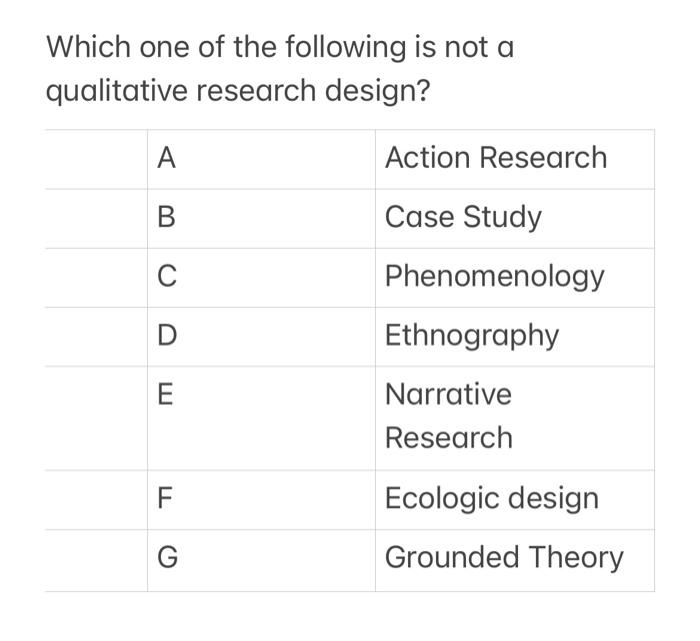Select the option letter C cell
The width and height of the screenshot is (700, 641).
pyautogui.click(x=261, y=278)
